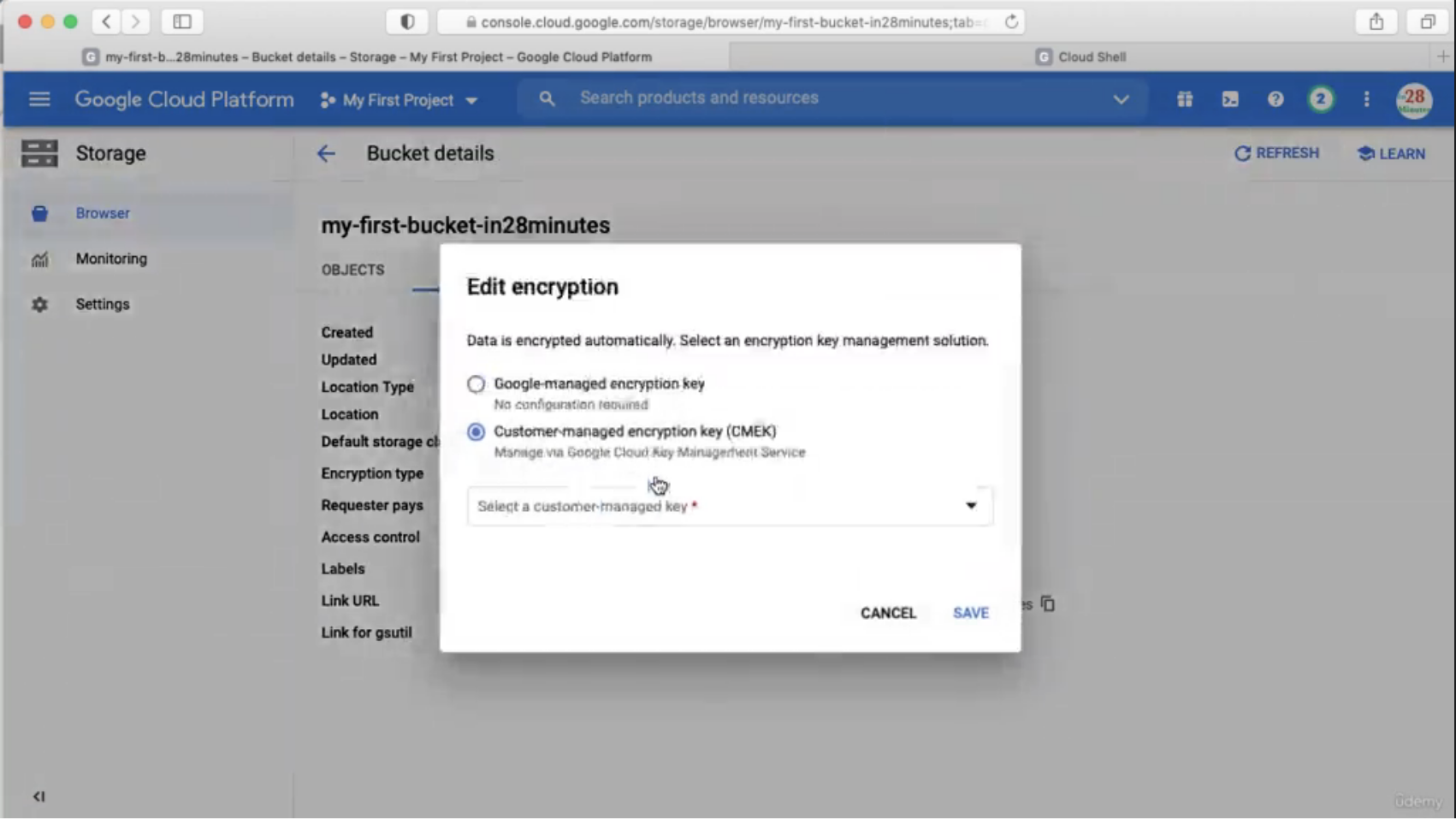Select the my-first-bucket Bucket details browser tab

point(367,56)
